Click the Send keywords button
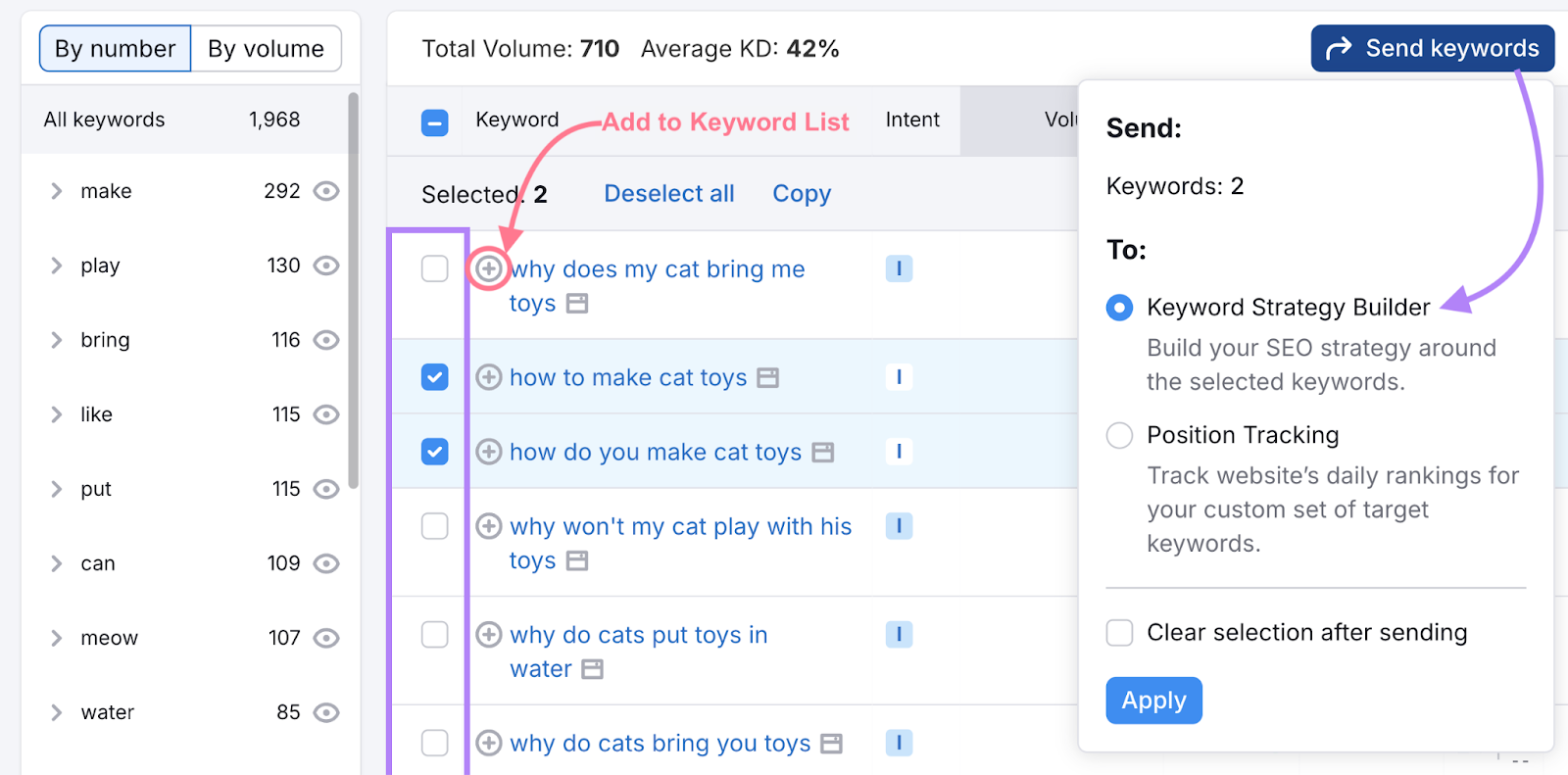 [1433, 48]
